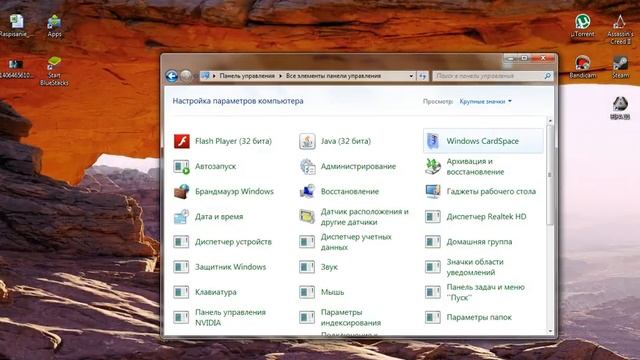Select the Apps desktop icon
Screen dimensions: 640x360
click(x=54, y=26)
